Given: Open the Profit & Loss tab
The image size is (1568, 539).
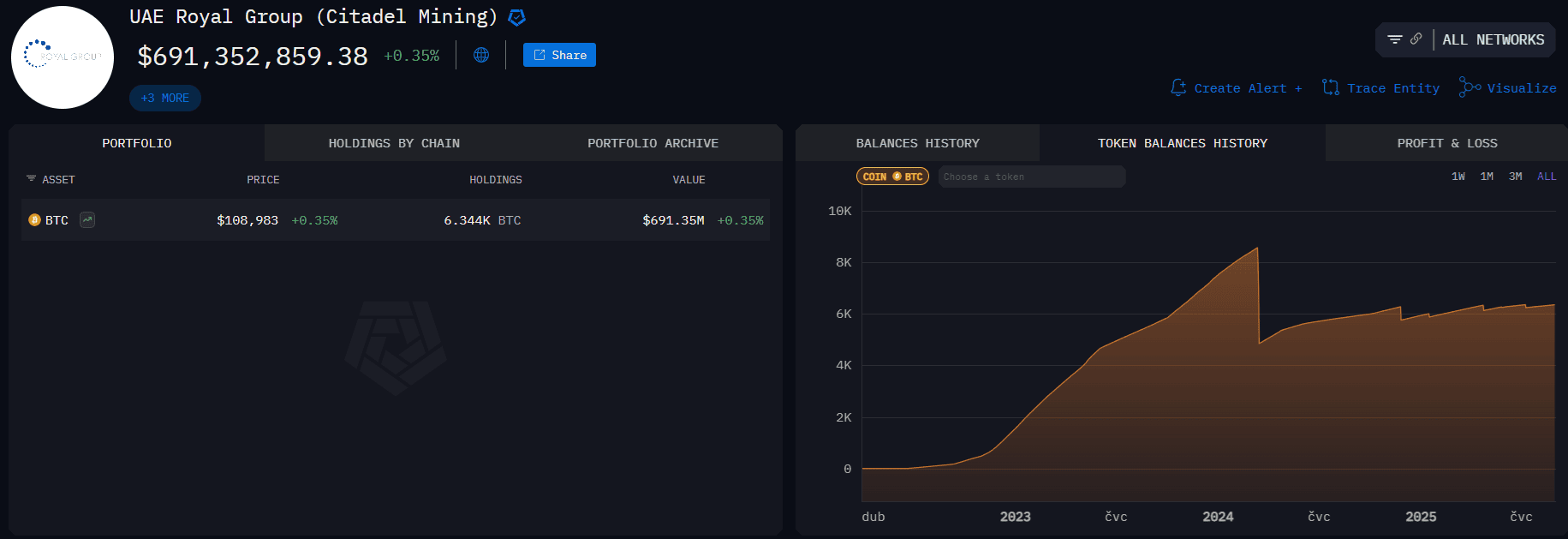Looking at the screenshot, I should point(1446,143).
